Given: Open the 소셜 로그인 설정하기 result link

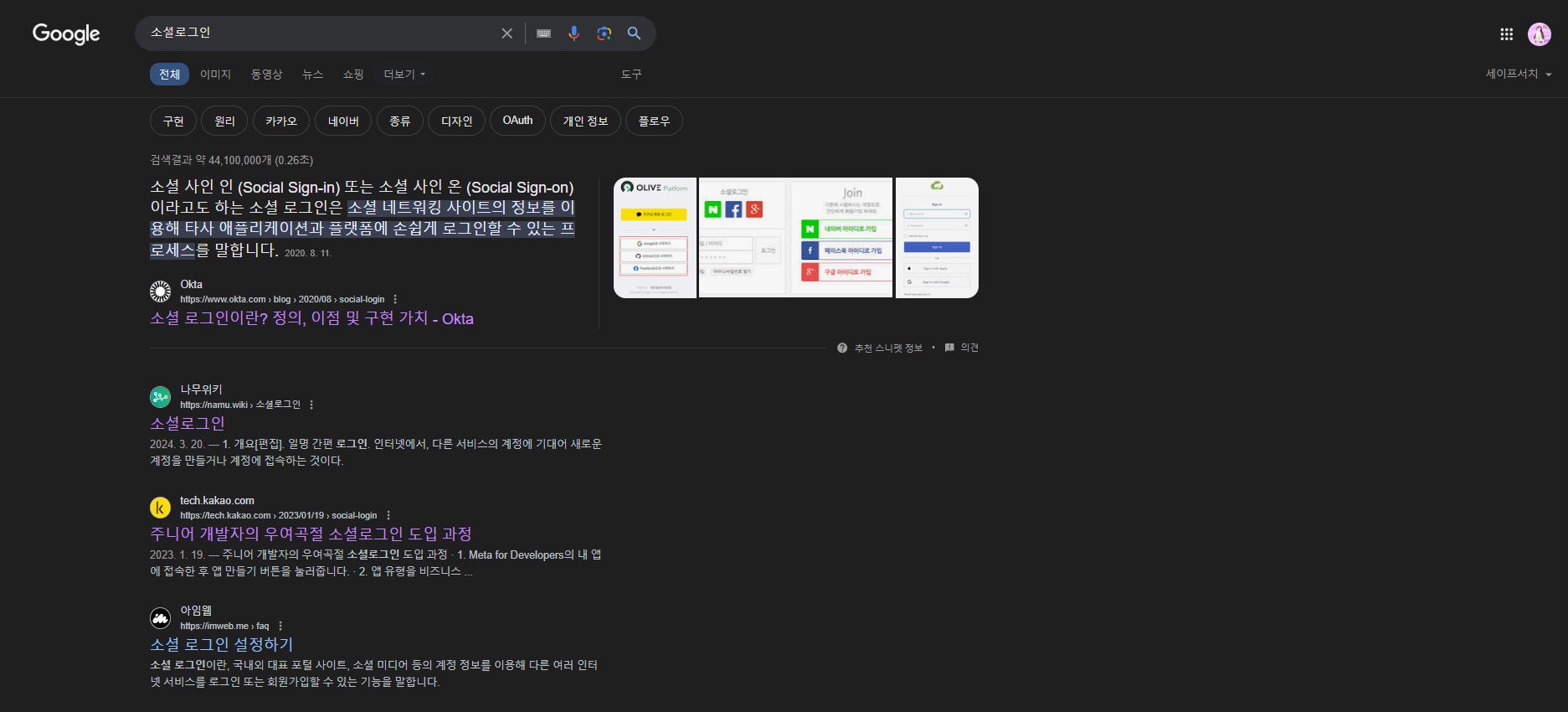Looking at the screenshot, I should click(222, 645).
